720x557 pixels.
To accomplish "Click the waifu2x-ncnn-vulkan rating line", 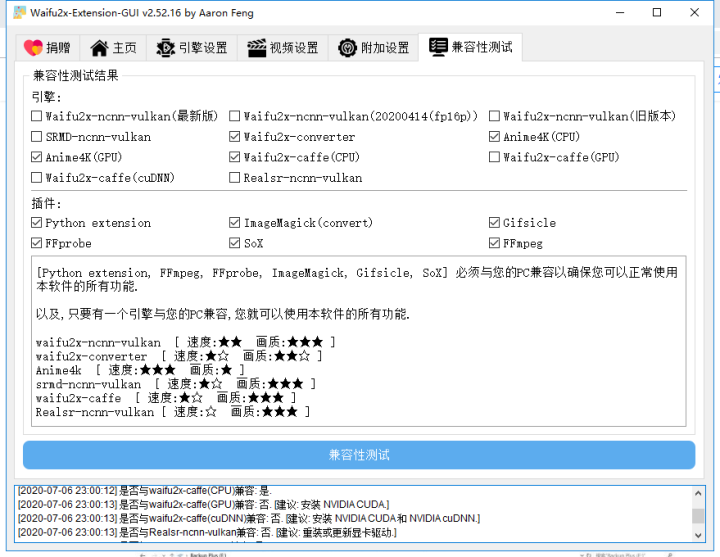I will [186, 342].
